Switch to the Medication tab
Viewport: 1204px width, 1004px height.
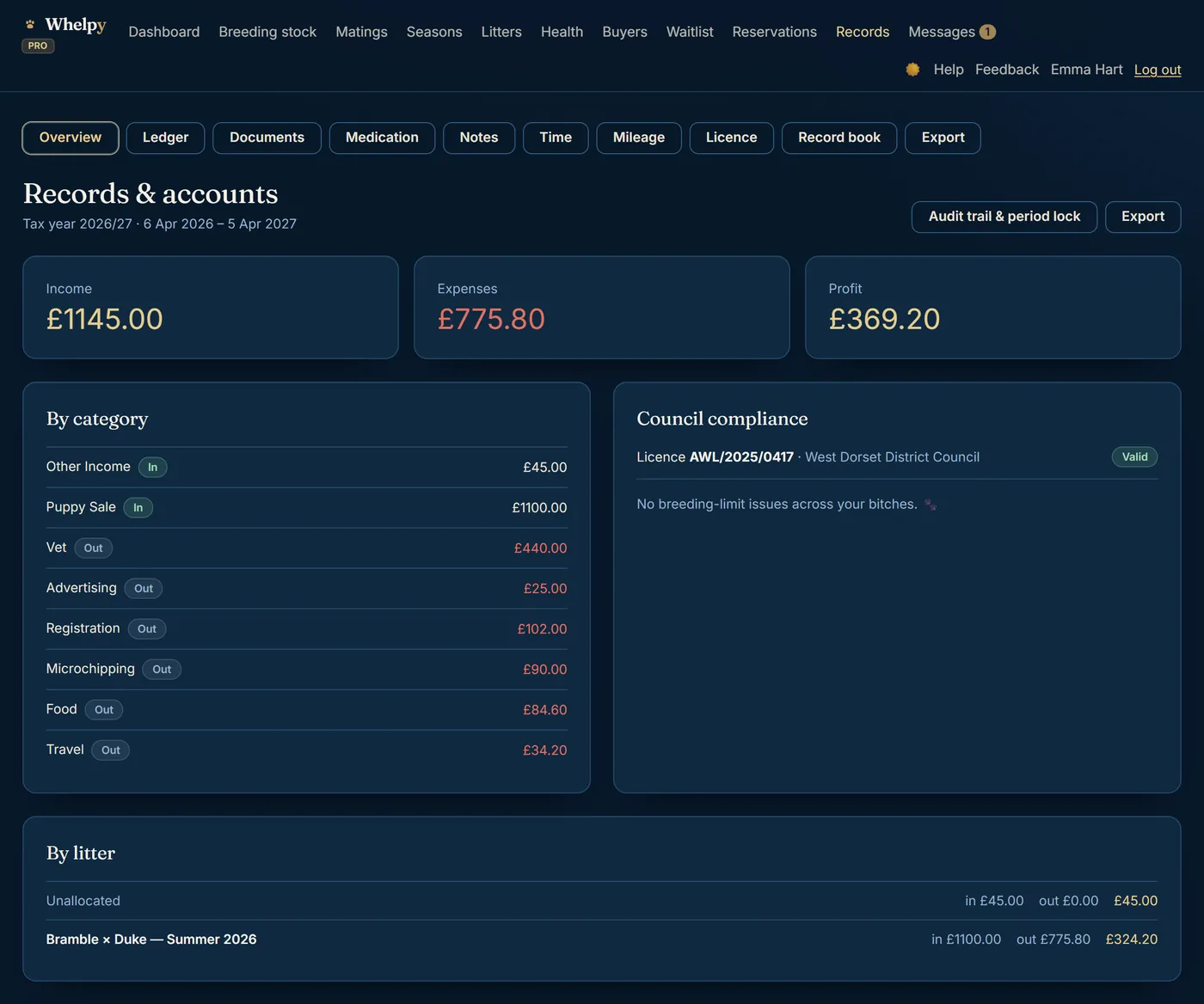point(382,138)
